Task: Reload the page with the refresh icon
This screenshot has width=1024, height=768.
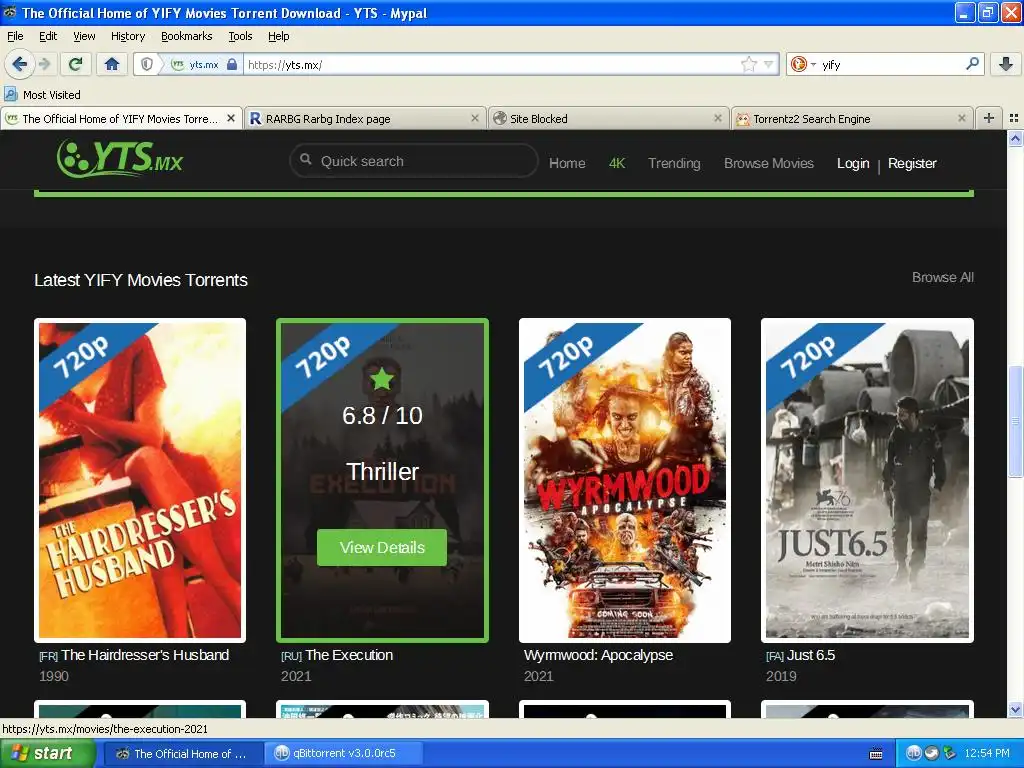Action: [76, 64]
